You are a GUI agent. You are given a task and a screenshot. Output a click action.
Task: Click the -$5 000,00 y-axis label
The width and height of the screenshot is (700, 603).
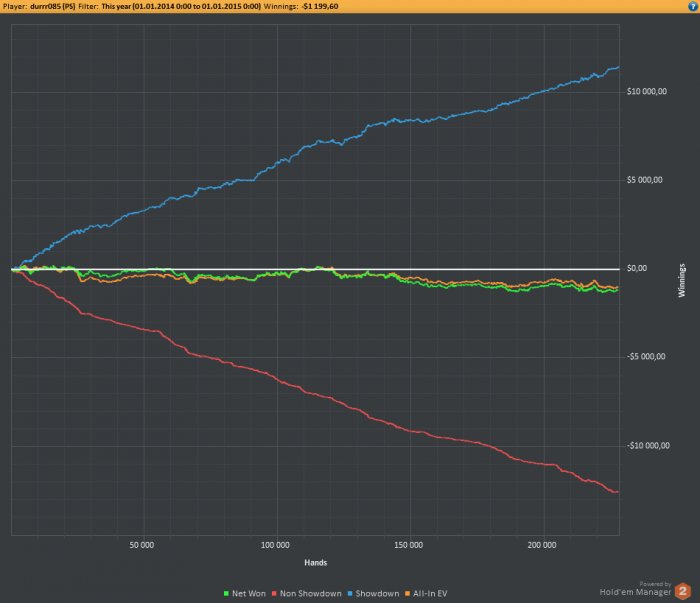point(646,357)
